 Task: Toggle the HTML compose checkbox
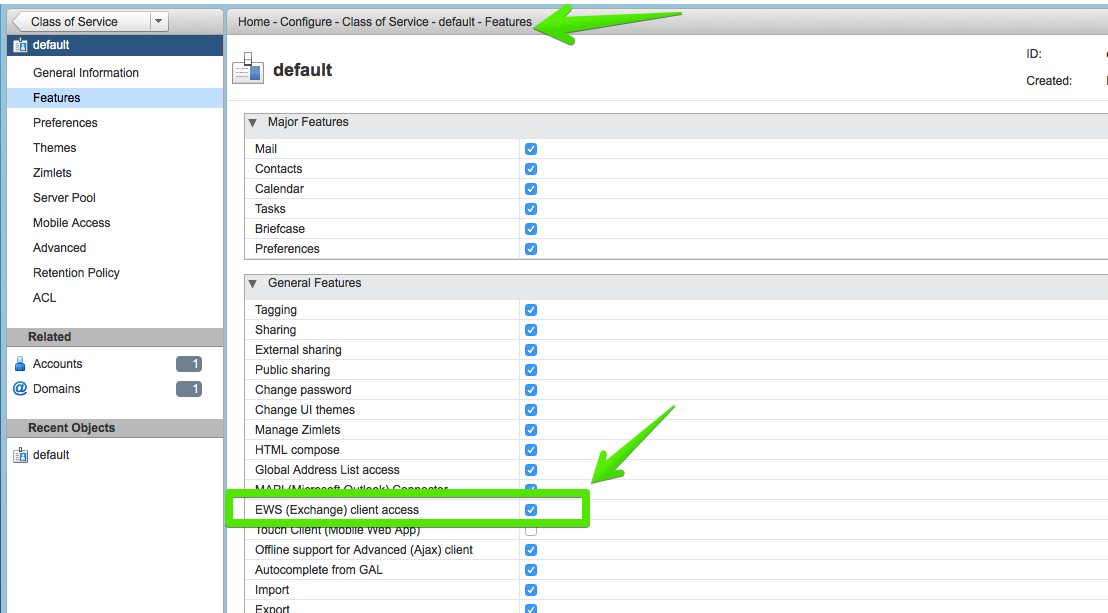pos(531,450)
